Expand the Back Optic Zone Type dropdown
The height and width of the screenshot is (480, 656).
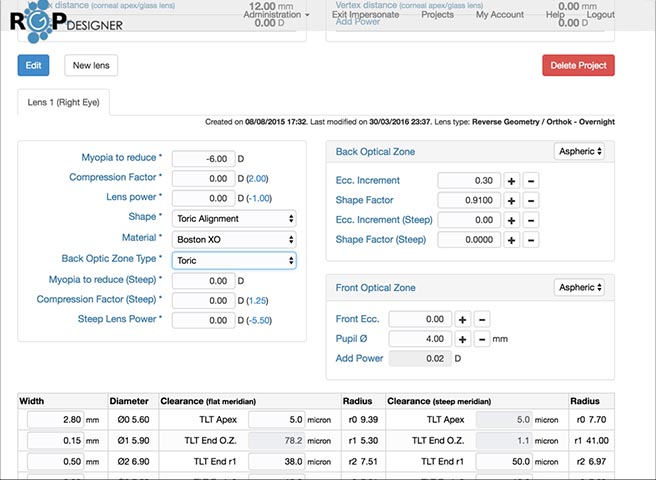pos(234,260)
